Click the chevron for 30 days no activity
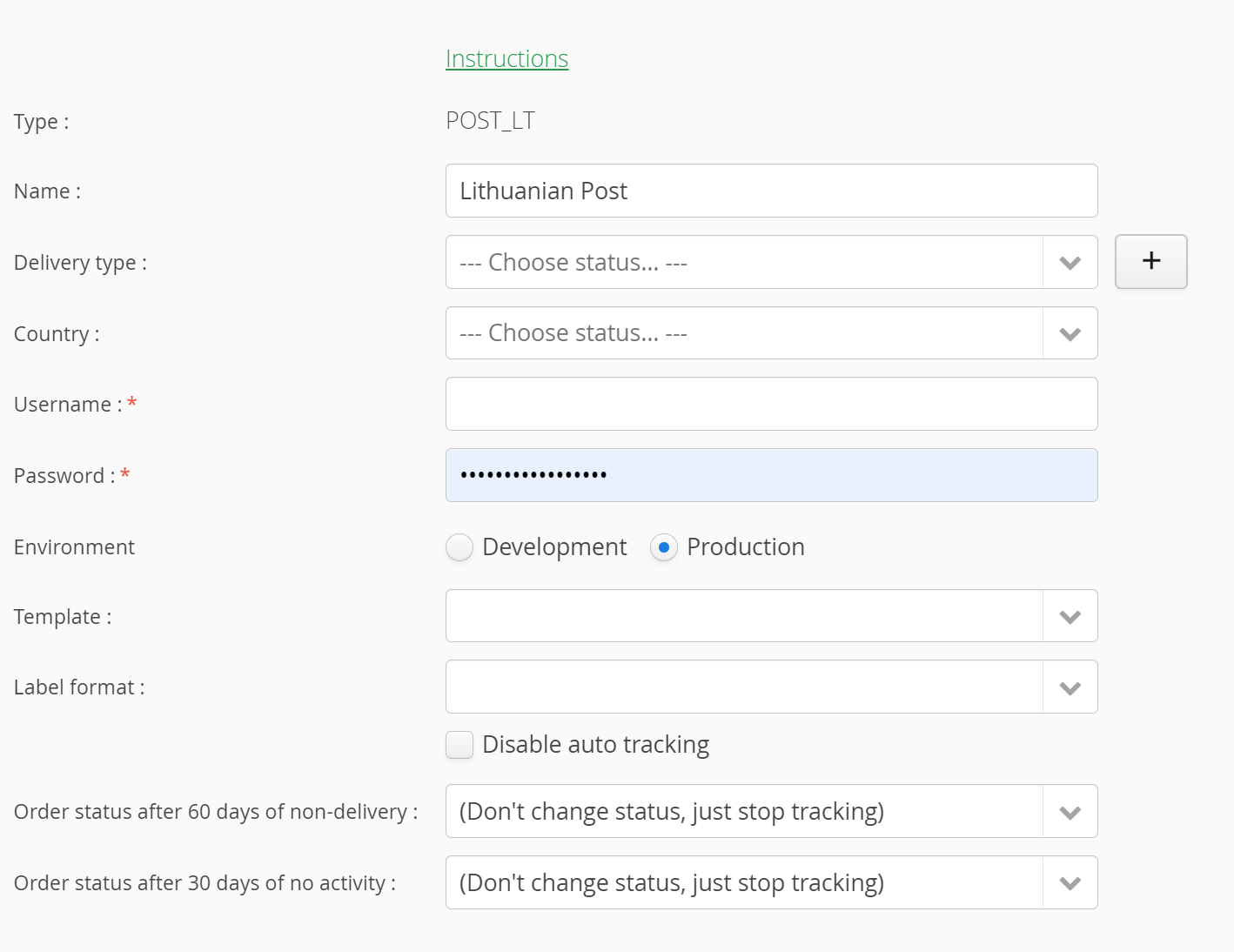1234x952 pixels. pyautogui.click(x=1070, y=883)
